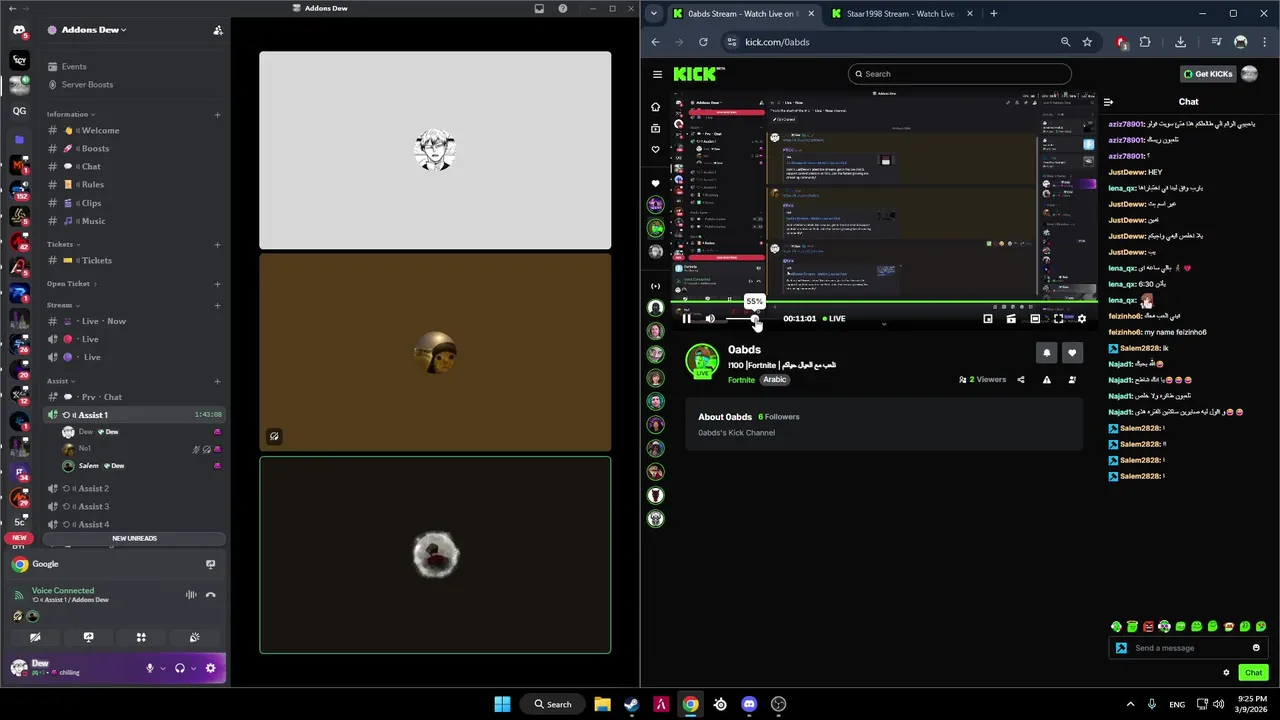Open the Prv · Chat channel
Viewport: 1280px width, 720px height.
133,397
